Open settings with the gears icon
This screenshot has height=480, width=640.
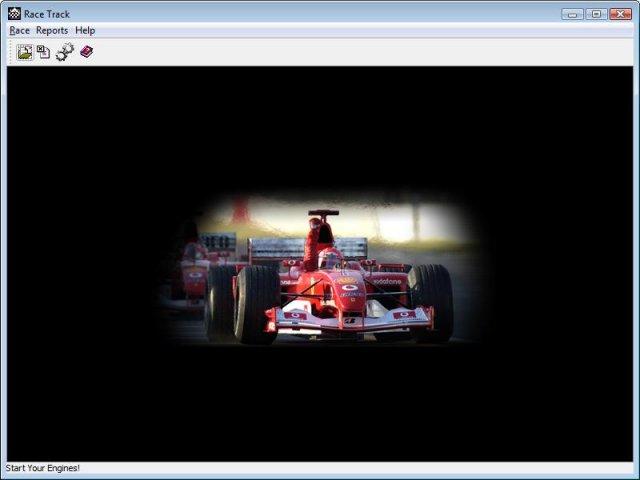coord(65,52)
